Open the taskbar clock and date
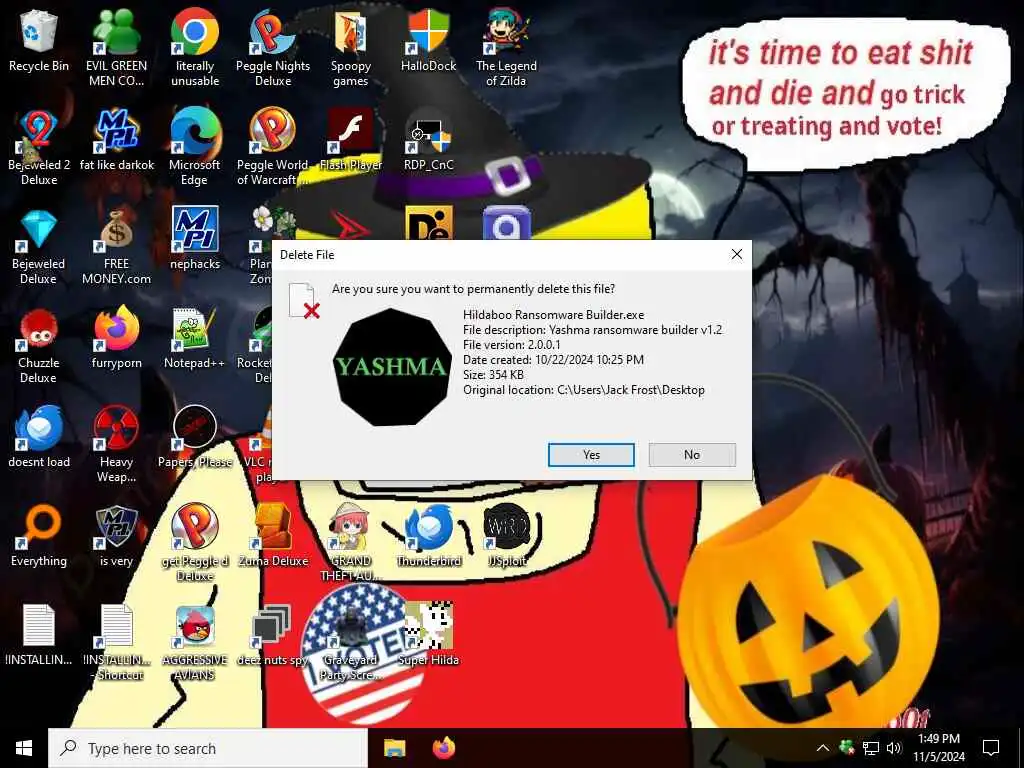The image size is (1024, 768). (x=939, y=748)
